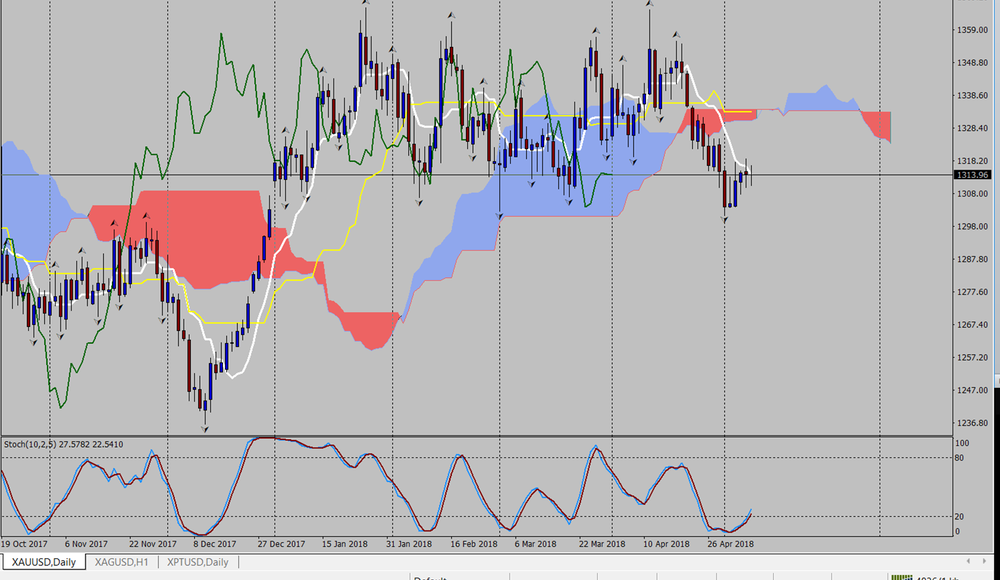Click the stochastic 80 level label
Viewport: 1000px width, 580px height.
pos(959,458)
